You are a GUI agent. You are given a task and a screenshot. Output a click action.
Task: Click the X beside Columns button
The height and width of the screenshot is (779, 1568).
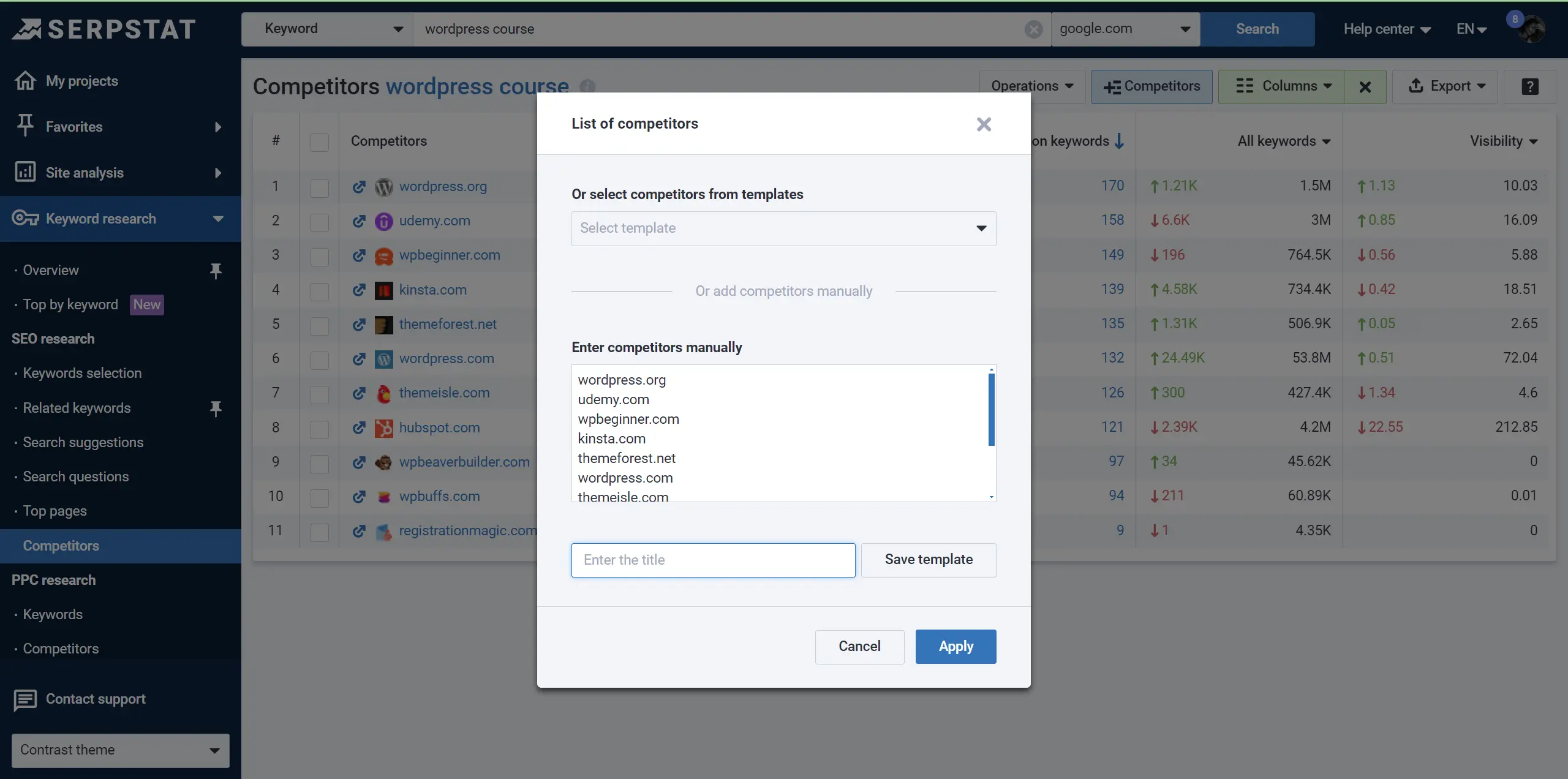click(x=1365, y=86)
